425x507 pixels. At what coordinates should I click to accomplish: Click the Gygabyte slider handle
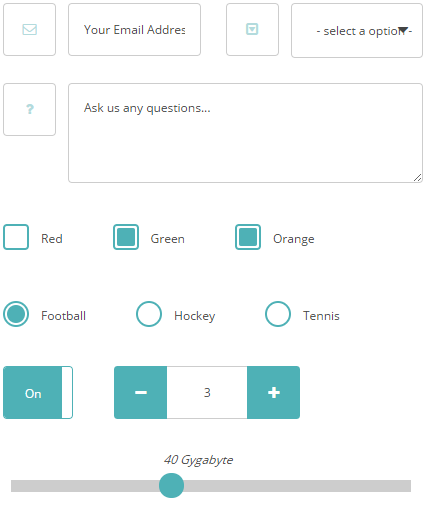(x=171, y=485)
